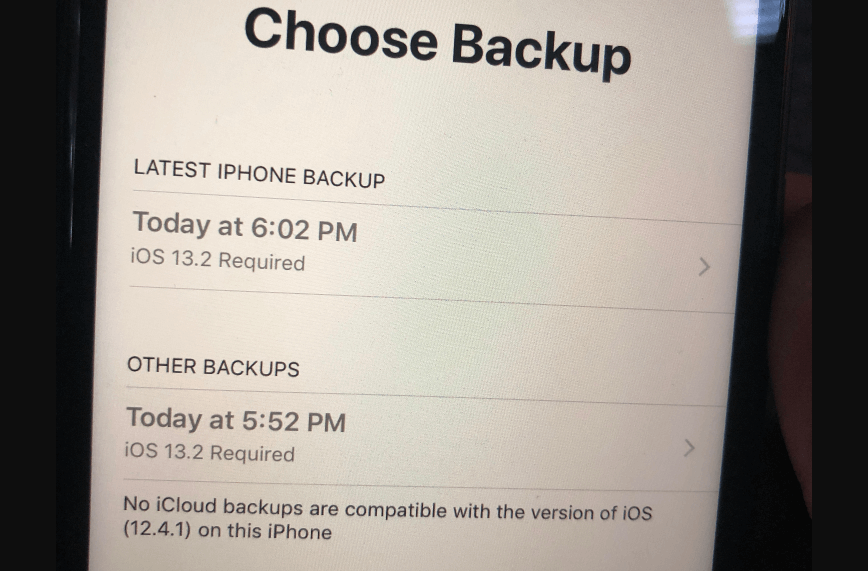Tap the No iCloud backups compatibility note
Viewport: 868px width, 571px height.
click(x=388, y=518)
